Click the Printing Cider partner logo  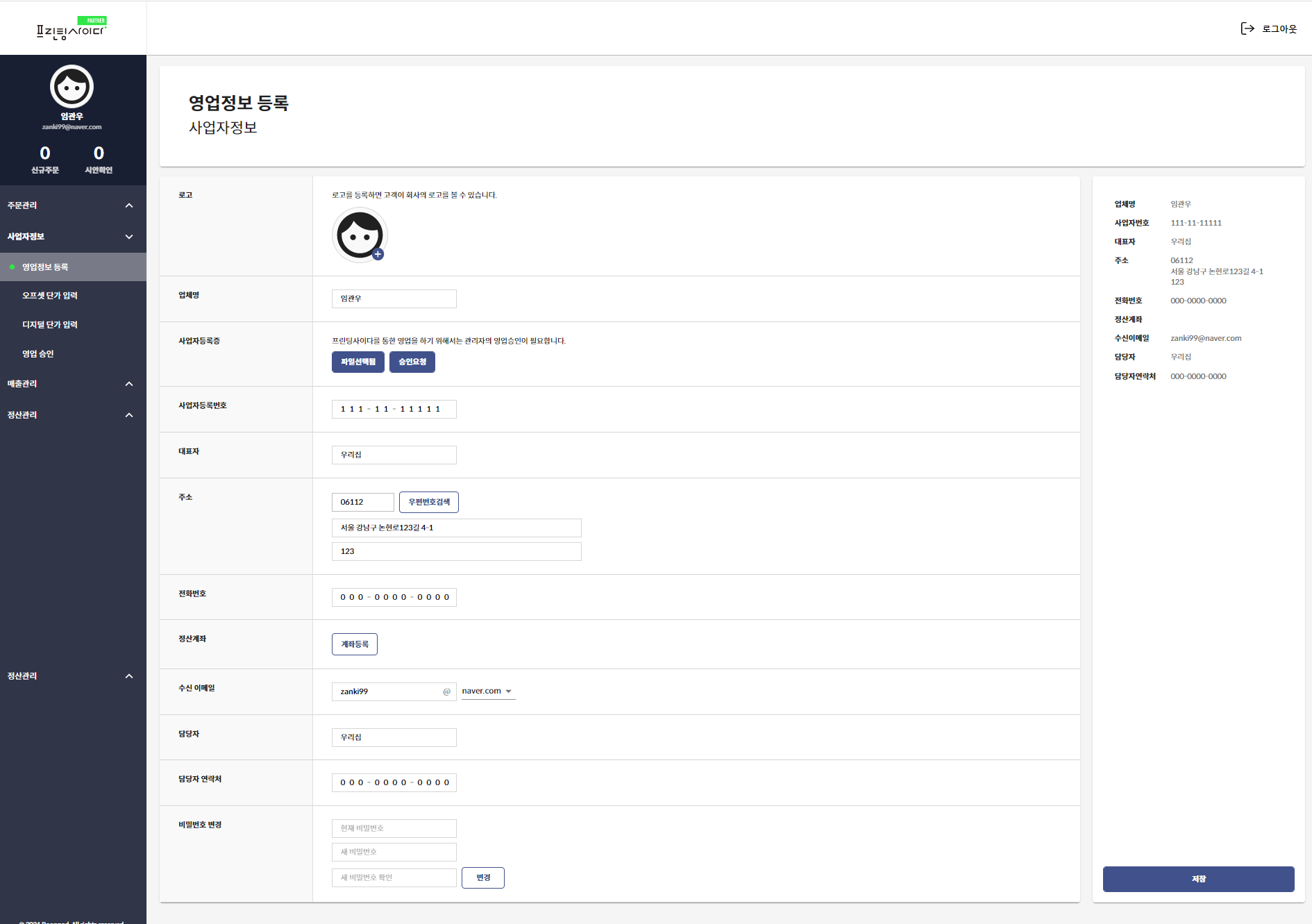(x=72, y=29)
